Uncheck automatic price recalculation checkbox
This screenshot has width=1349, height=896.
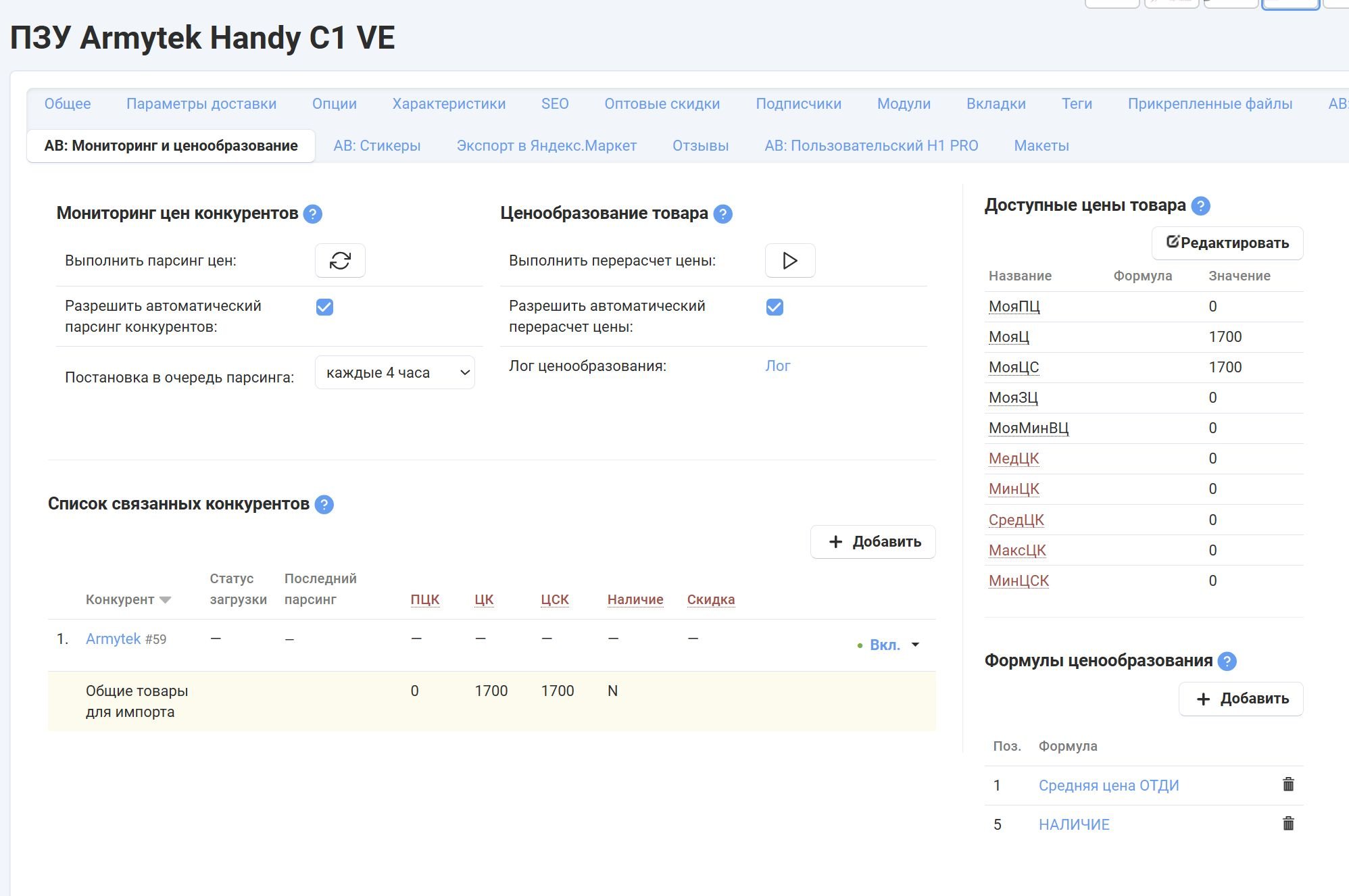(x=775, y=307)
